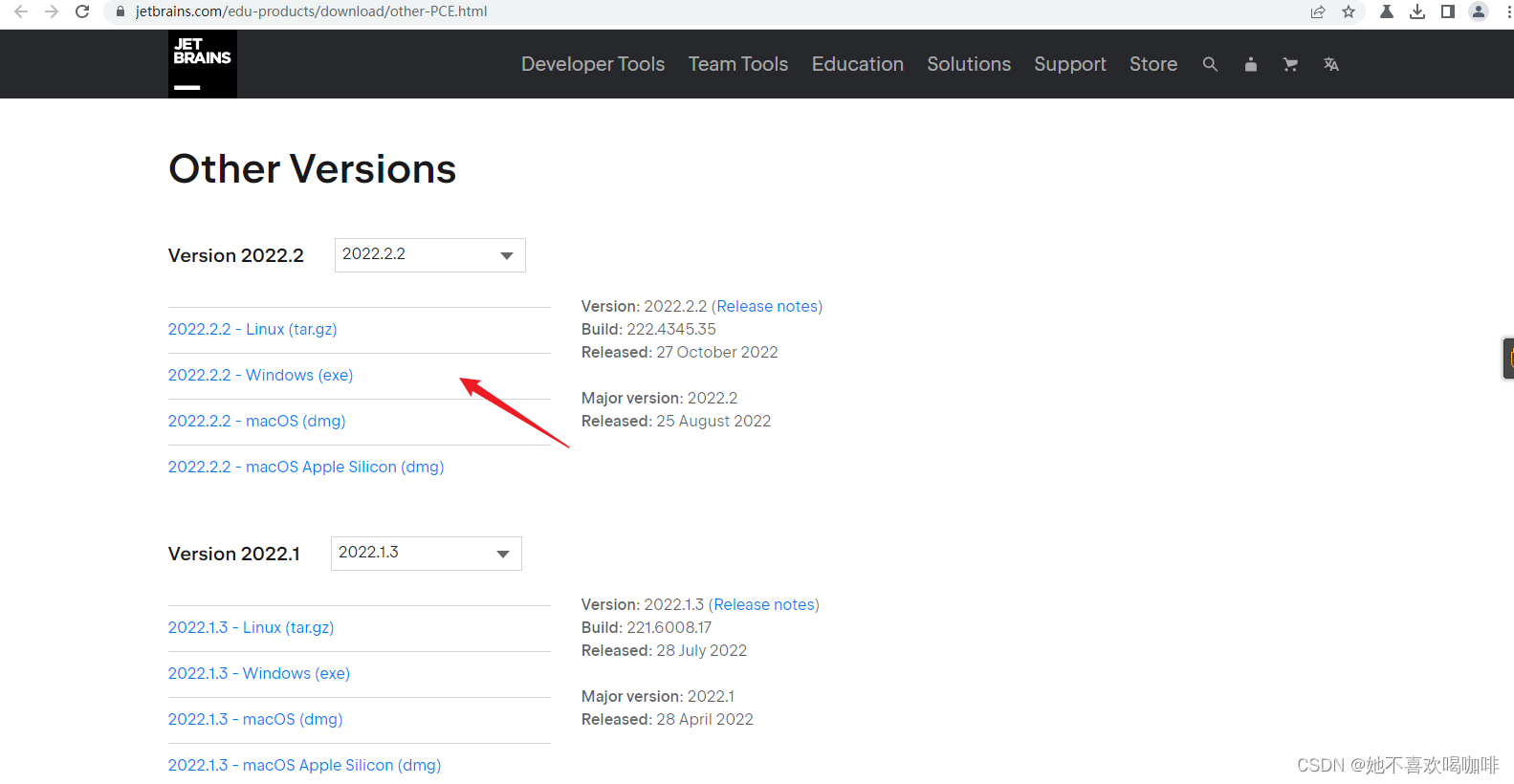Click Major version: 2022.1 text
The image size is (1514, 784).
pyautogui.click(x=658, y=696)
